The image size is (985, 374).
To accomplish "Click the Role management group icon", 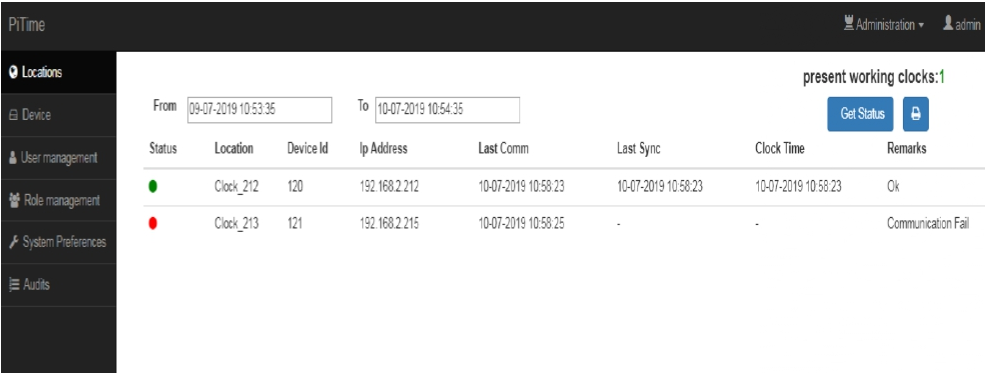I will [x=14, y=201].
